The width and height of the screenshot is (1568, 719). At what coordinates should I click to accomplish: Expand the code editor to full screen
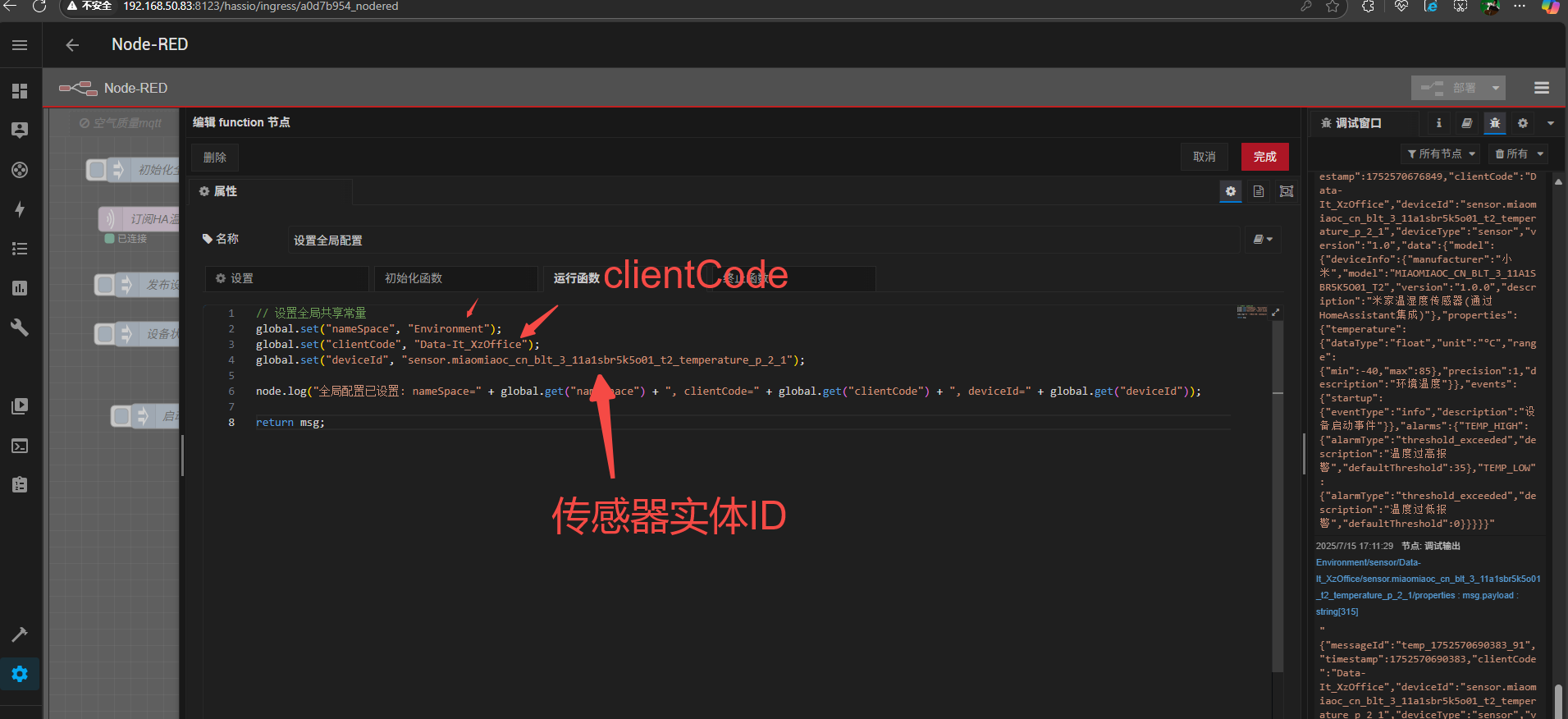click(1275, 313)
